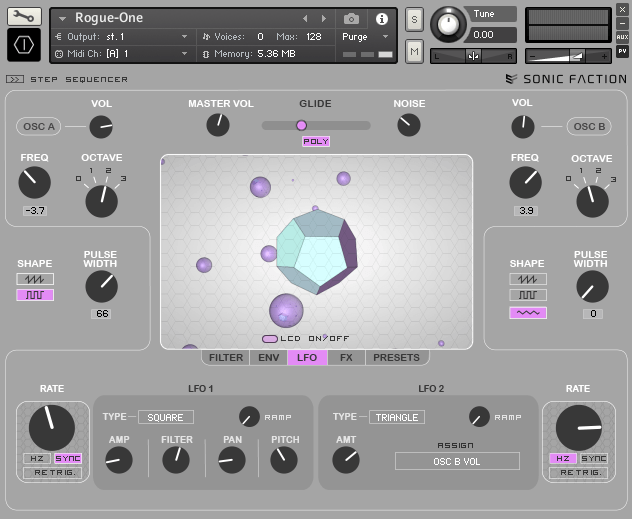This screenshot has width=632, height=519.
Task: Switch to the PRESETS tab
Action: coord(396,357)
